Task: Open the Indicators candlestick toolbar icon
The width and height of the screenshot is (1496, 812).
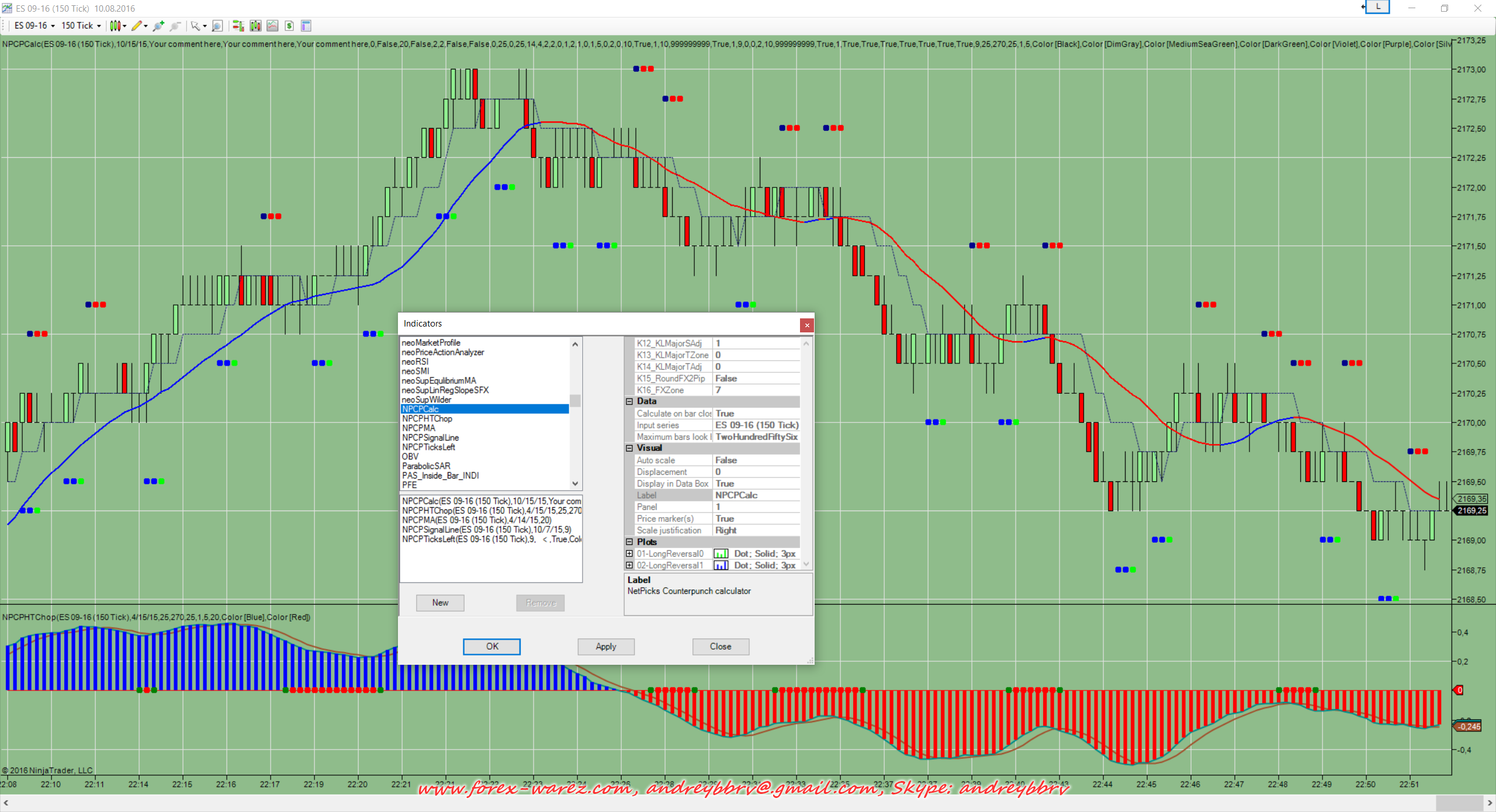Action: 255,26
